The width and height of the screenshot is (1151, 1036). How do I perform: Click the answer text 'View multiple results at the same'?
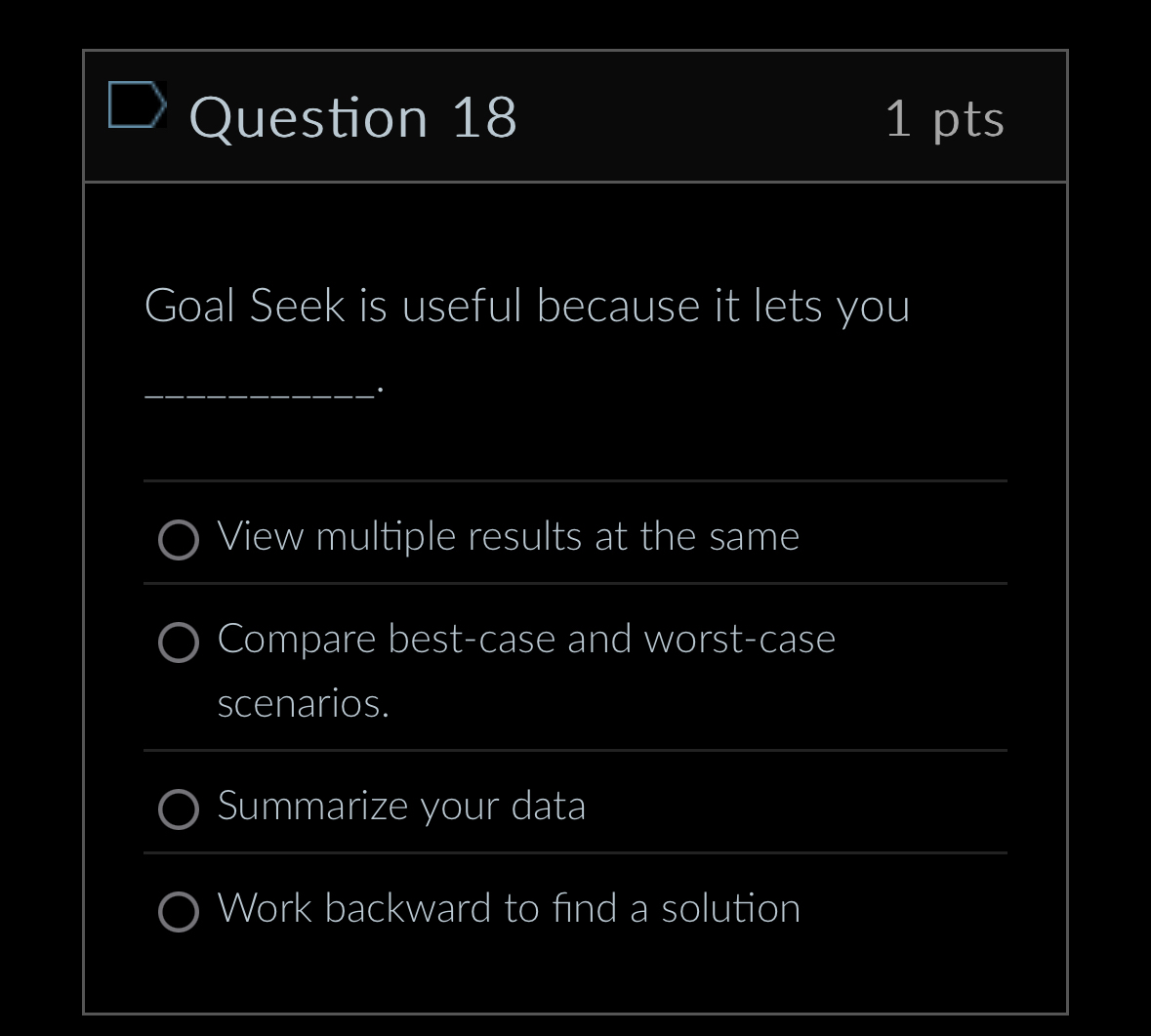pyautogui.click(x=508, y=536)
